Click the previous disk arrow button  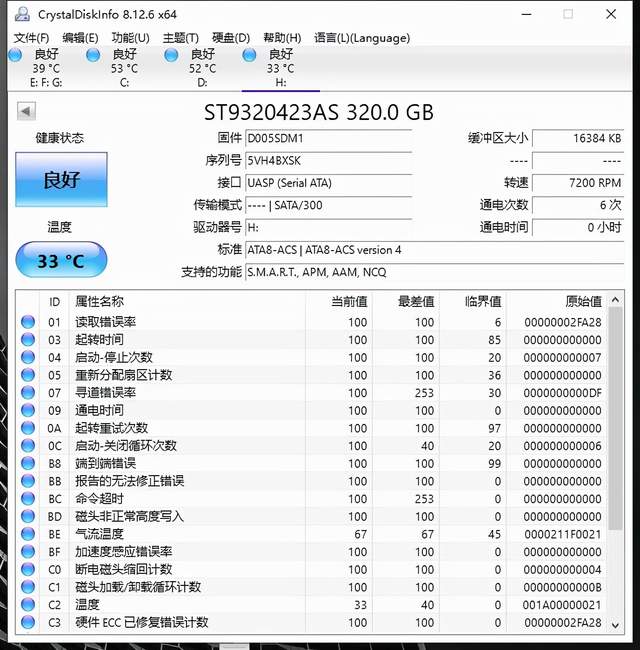pos(26,111)
